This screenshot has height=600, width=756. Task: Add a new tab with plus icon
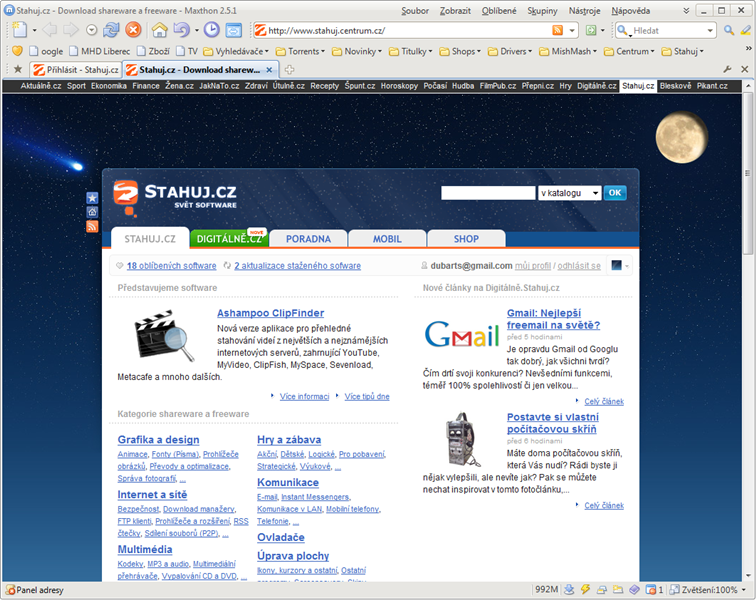tap(289, 70)
